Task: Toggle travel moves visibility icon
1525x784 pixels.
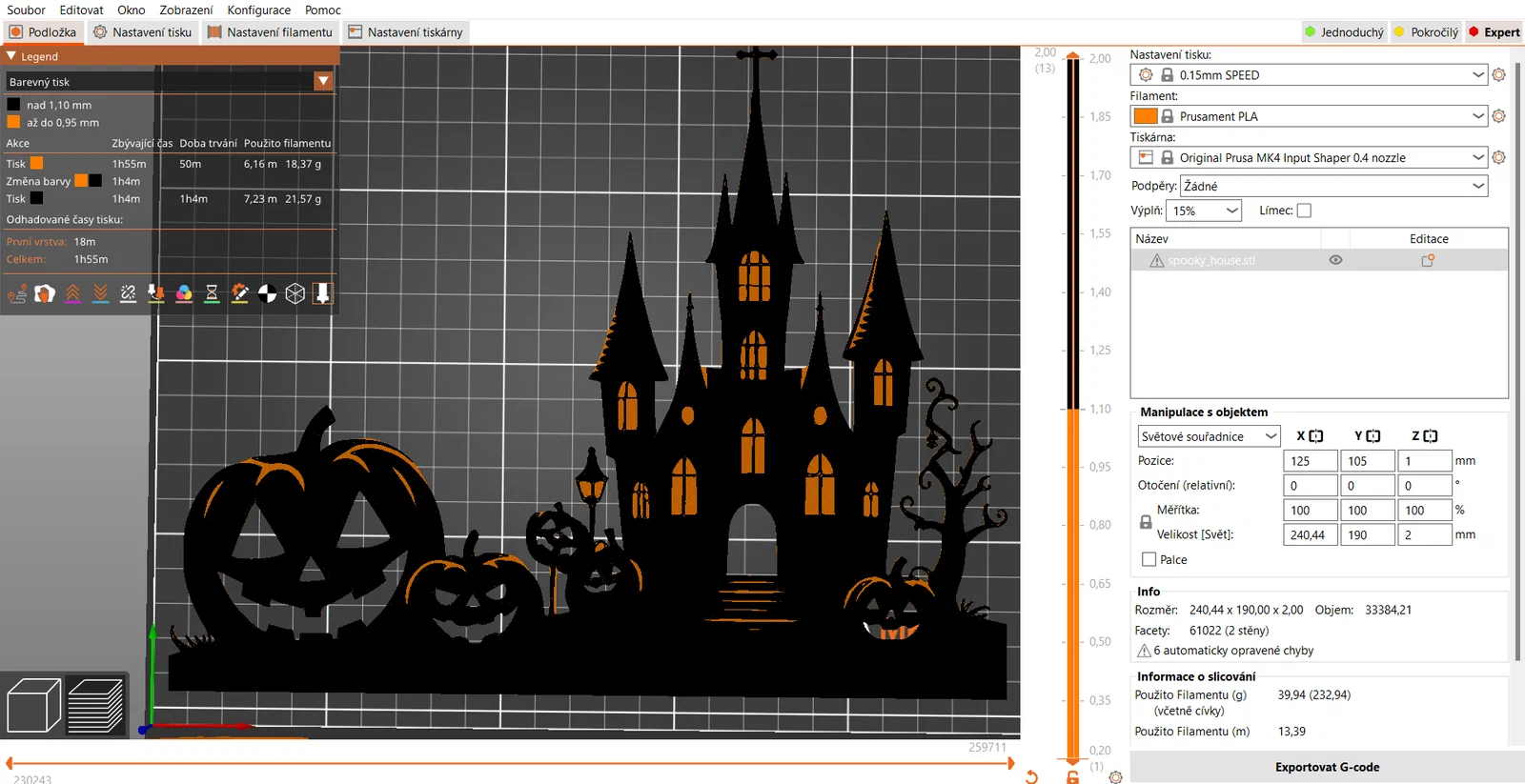Action: pyautogui.click(x=17, y=293)
